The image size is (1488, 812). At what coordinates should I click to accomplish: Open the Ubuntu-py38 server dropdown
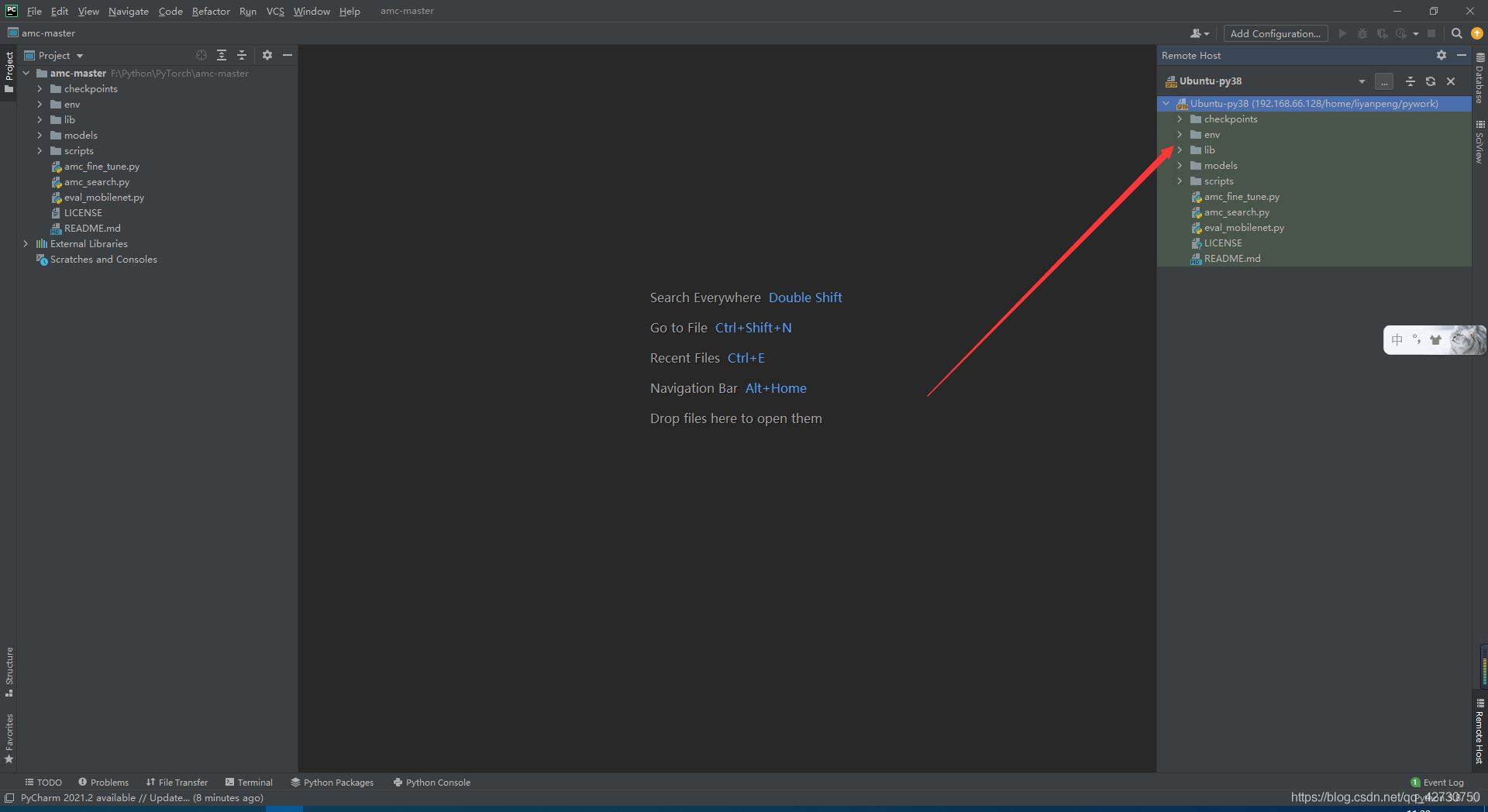1362,81
